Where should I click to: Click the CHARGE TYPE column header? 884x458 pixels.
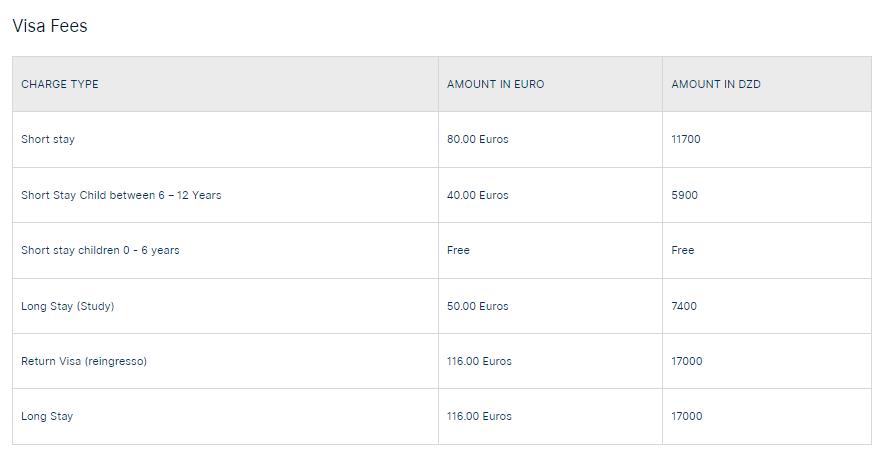60,84
